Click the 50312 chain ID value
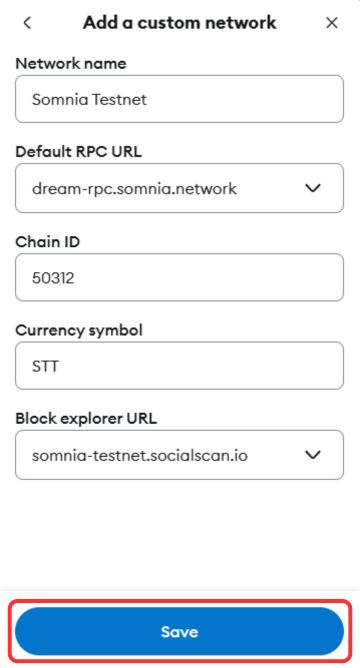The image size is (360, 668). click(53, 278)
